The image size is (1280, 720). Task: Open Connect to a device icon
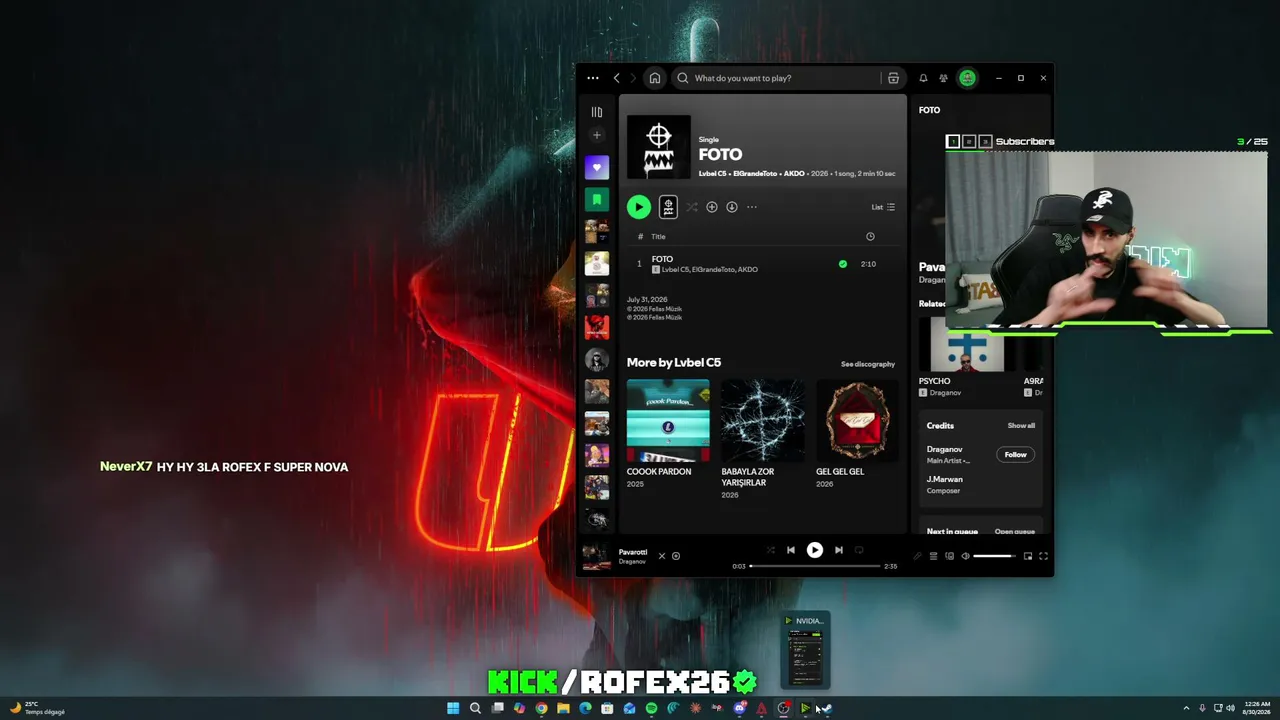pos(949,556)
